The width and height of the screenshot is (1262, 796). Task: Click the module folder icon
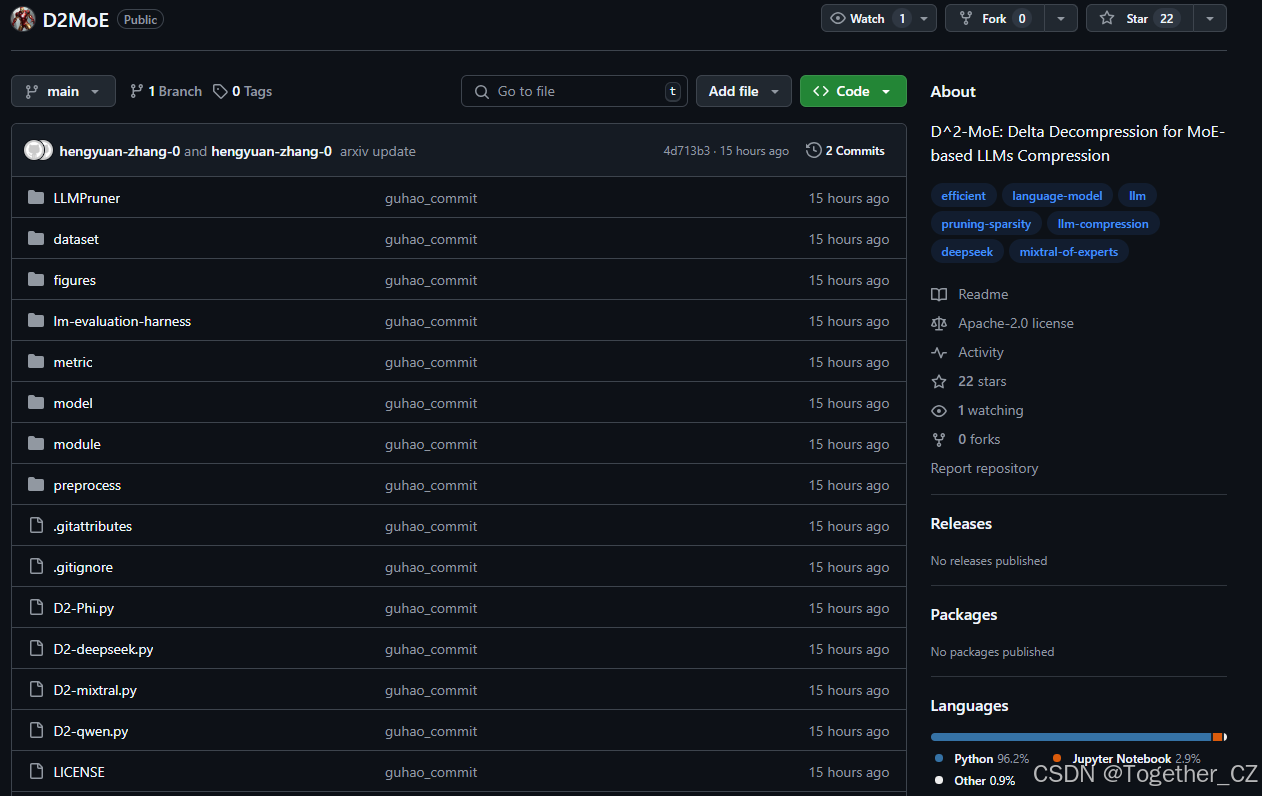[36, 444]
